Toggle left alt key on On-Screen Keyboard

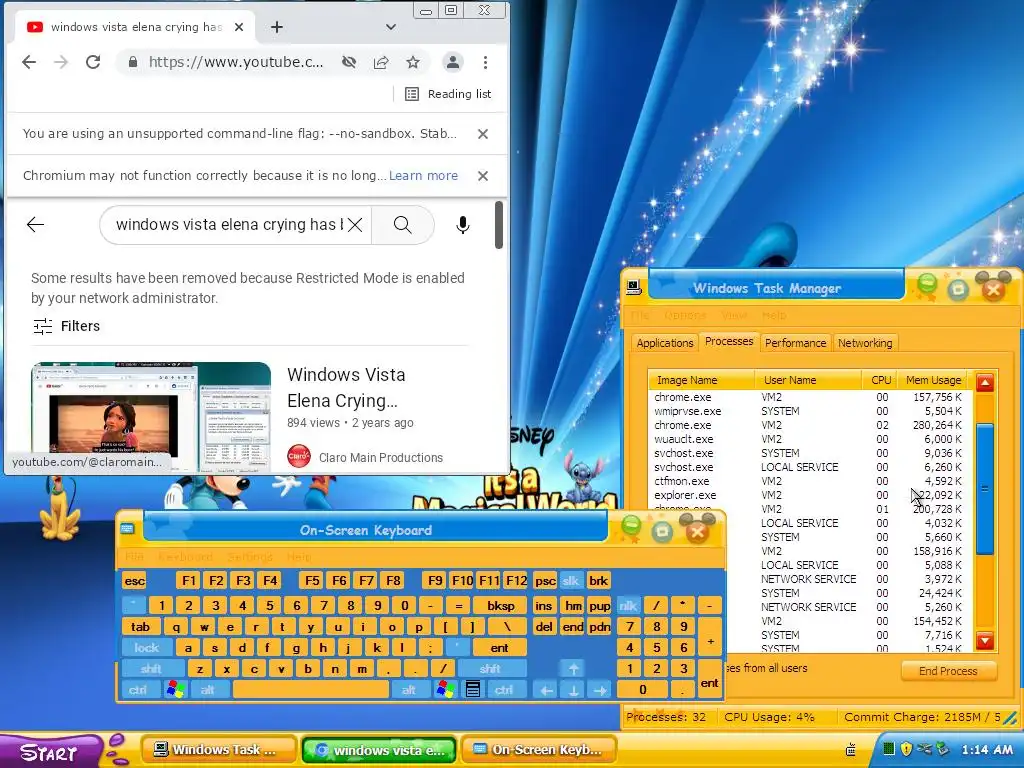click(208, 690)
